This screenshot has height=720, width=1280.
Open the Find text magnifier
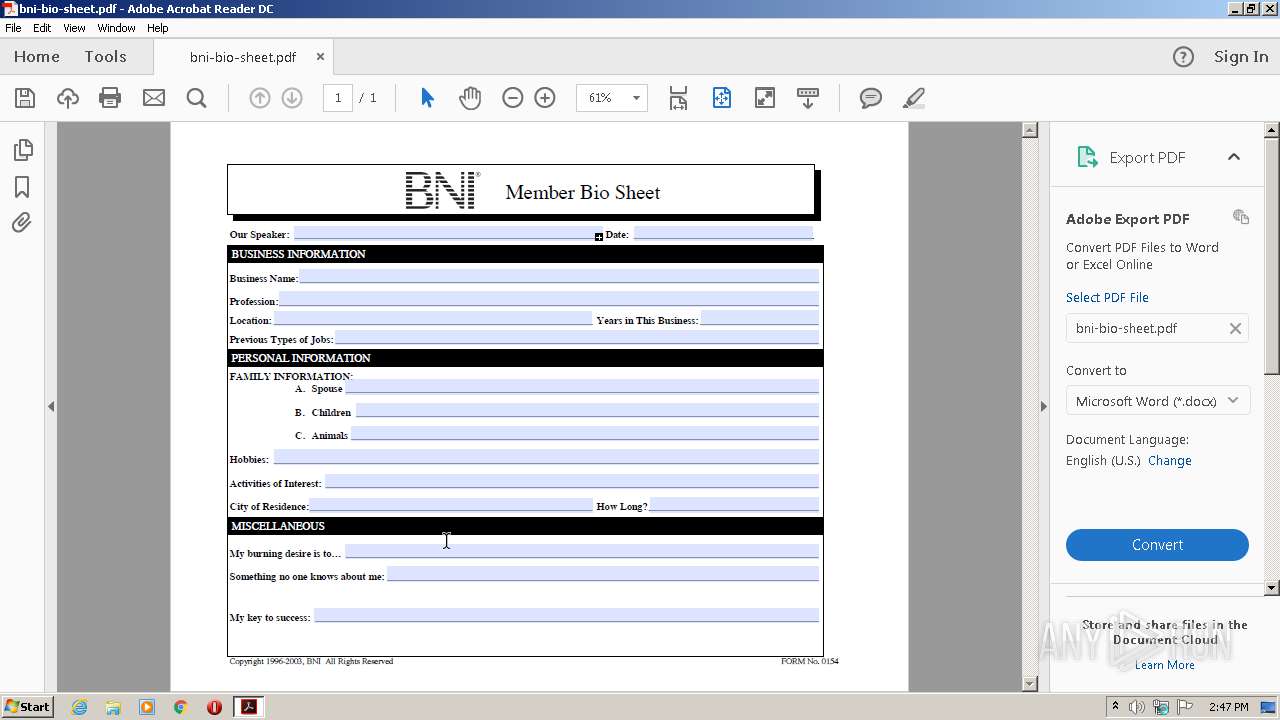tap(197, 98)
